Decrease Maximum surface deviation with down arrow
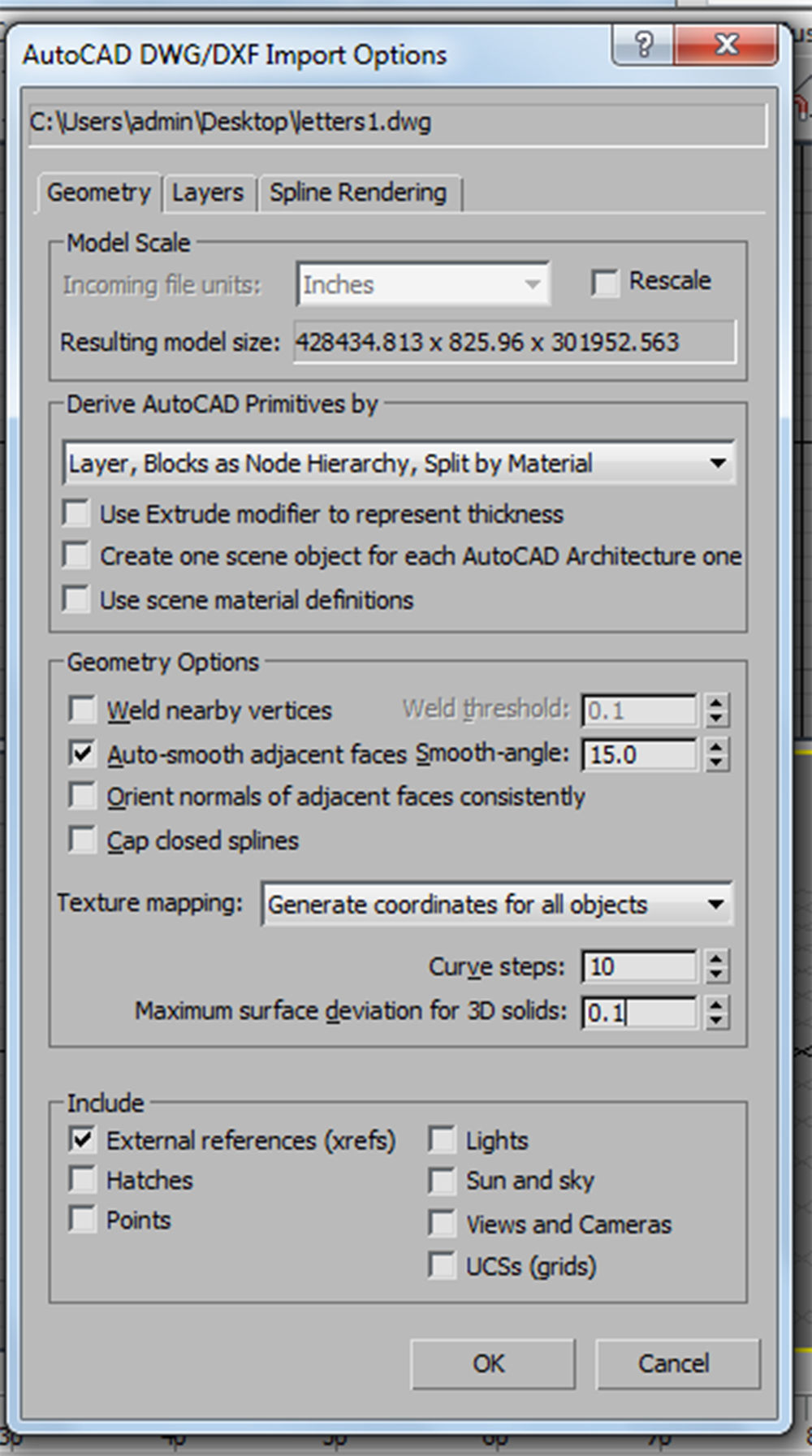Image resolution: width=812 pixels, height=1456 pixels. [716, 1021]
